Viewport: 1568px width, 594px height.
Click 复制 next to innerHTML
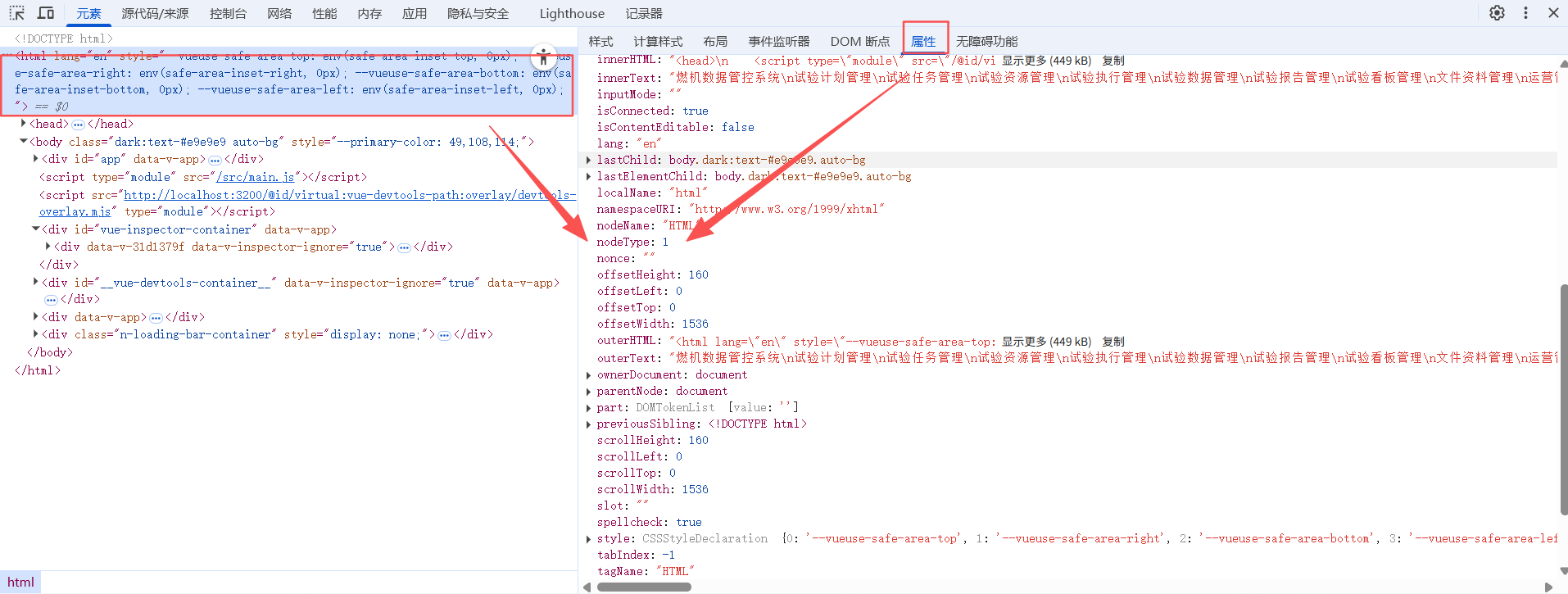point(1113,61)
